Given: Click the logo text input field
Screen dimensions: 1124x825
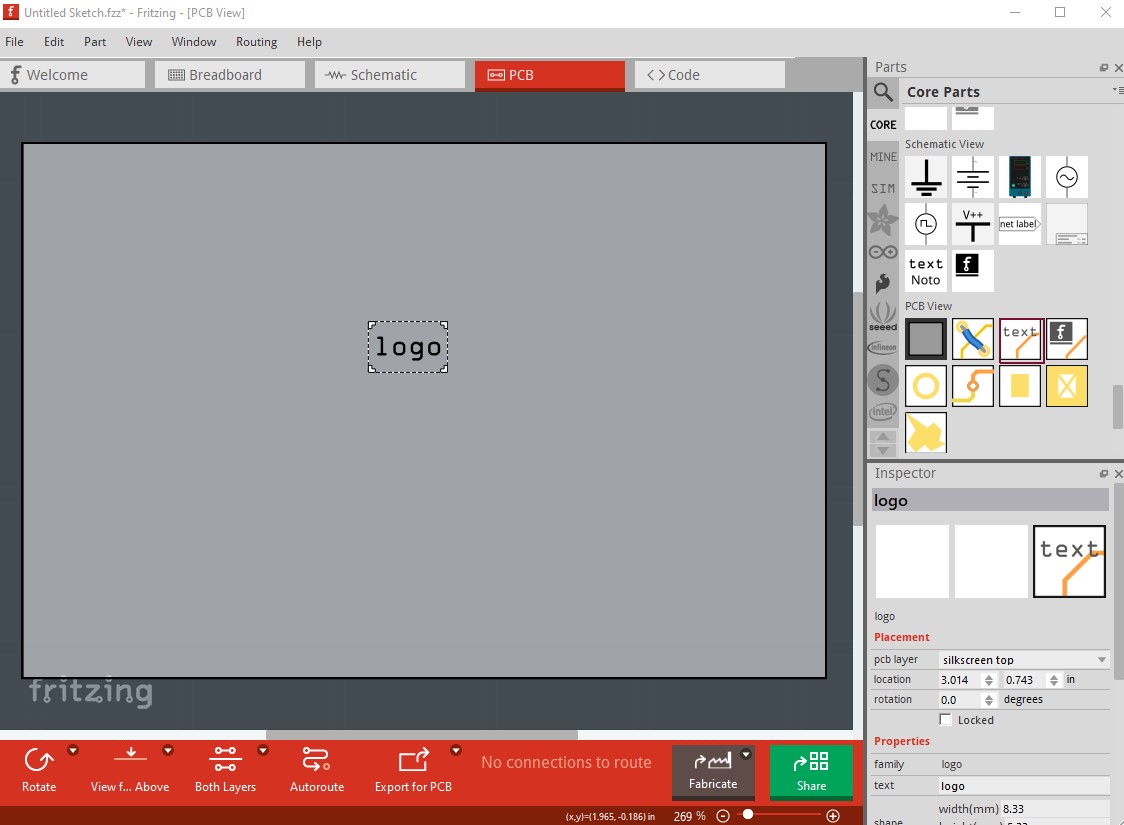Looking at the screenshot, I should [x=1024, y=786].
